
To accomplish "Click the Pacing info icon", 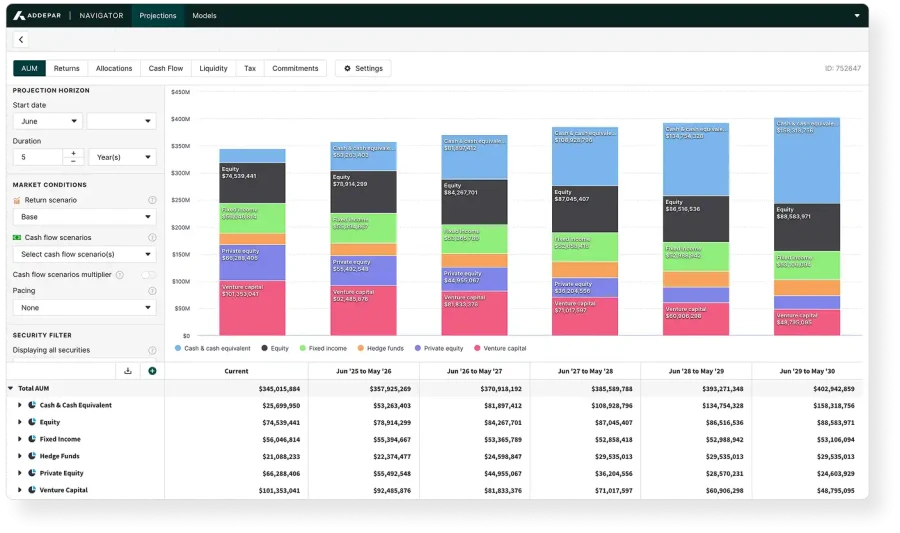I will tap(152, 291).
